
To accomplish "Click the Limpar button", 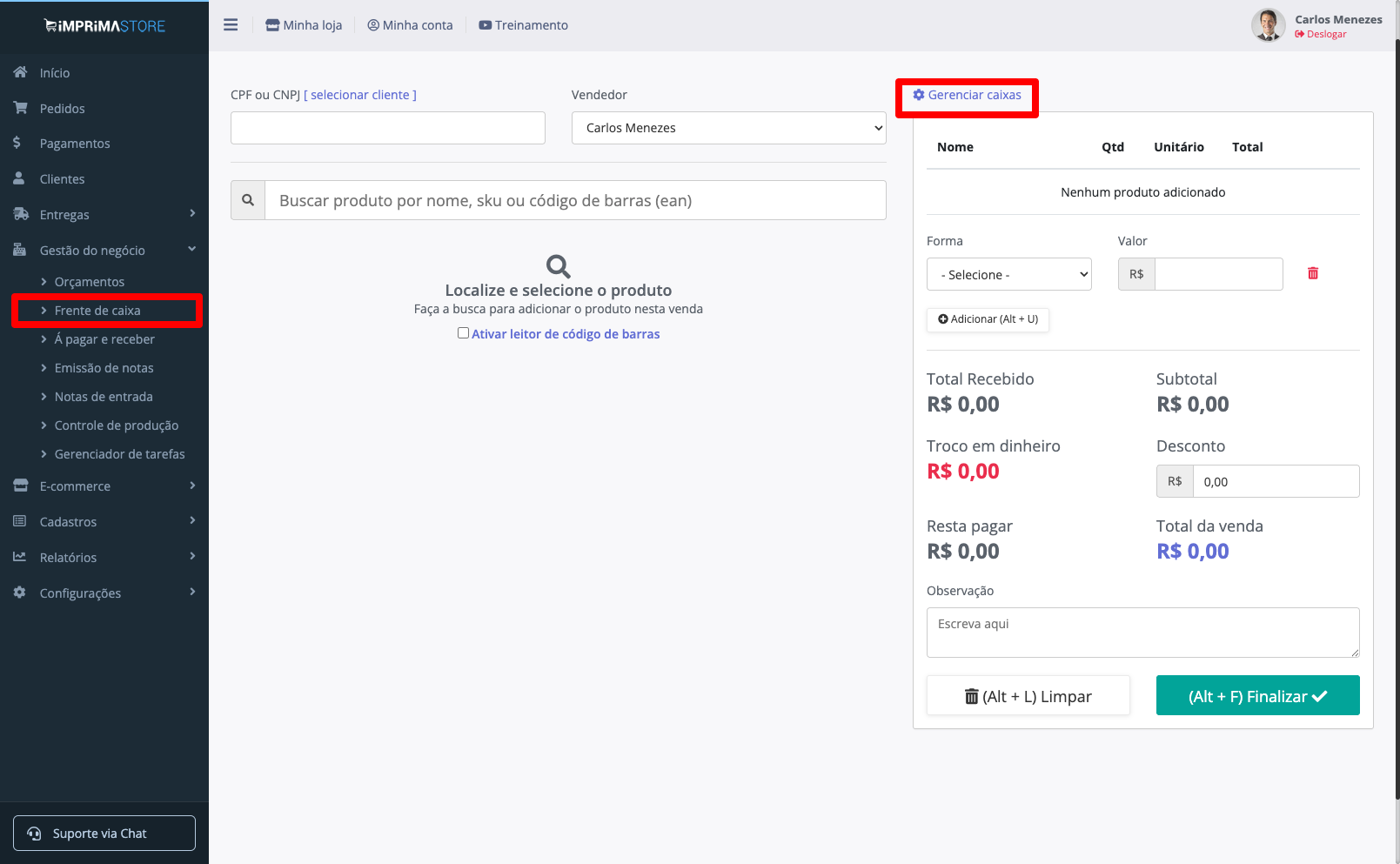I will point(1028,696).
